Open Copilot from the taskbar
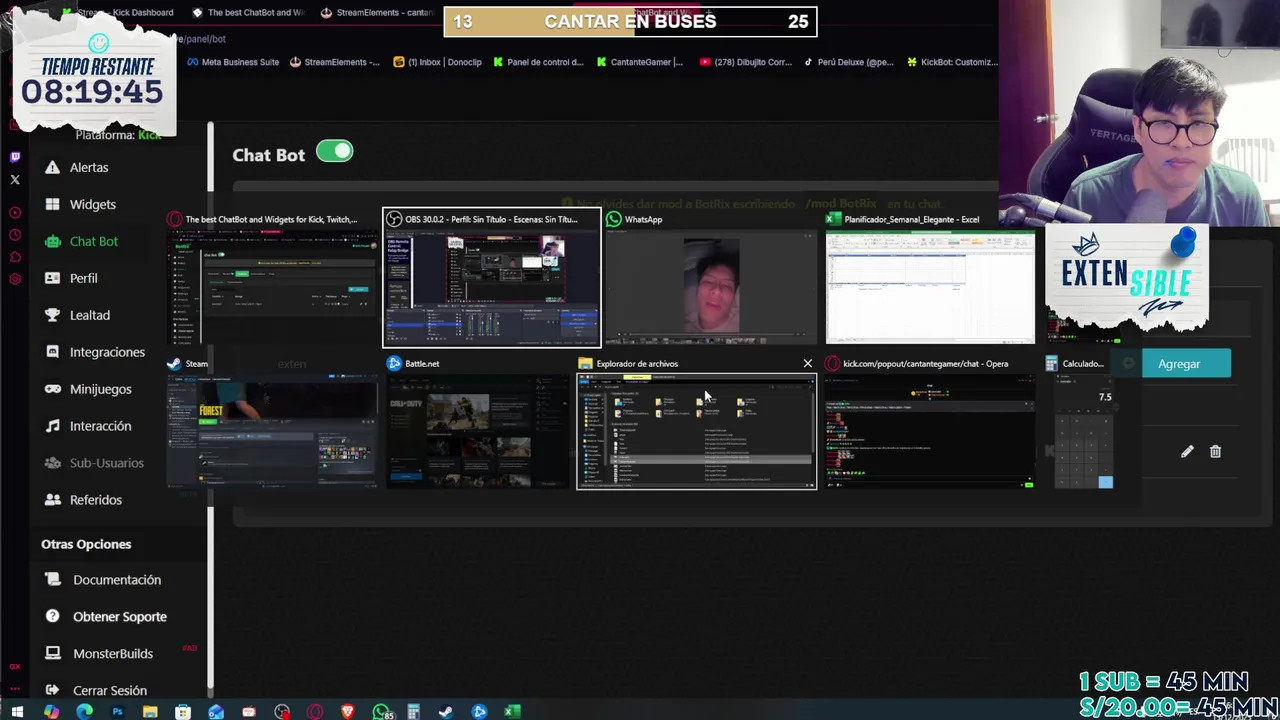 click(x=51, y=712)
